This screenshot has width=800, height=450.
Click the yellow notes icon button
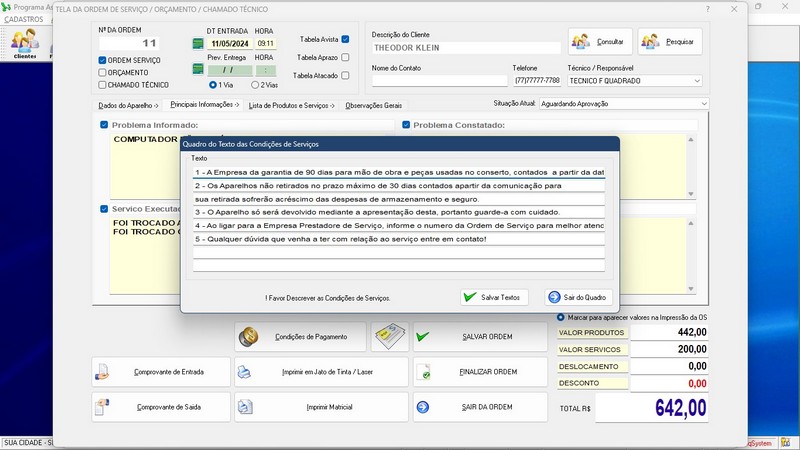tap(389, 337)
